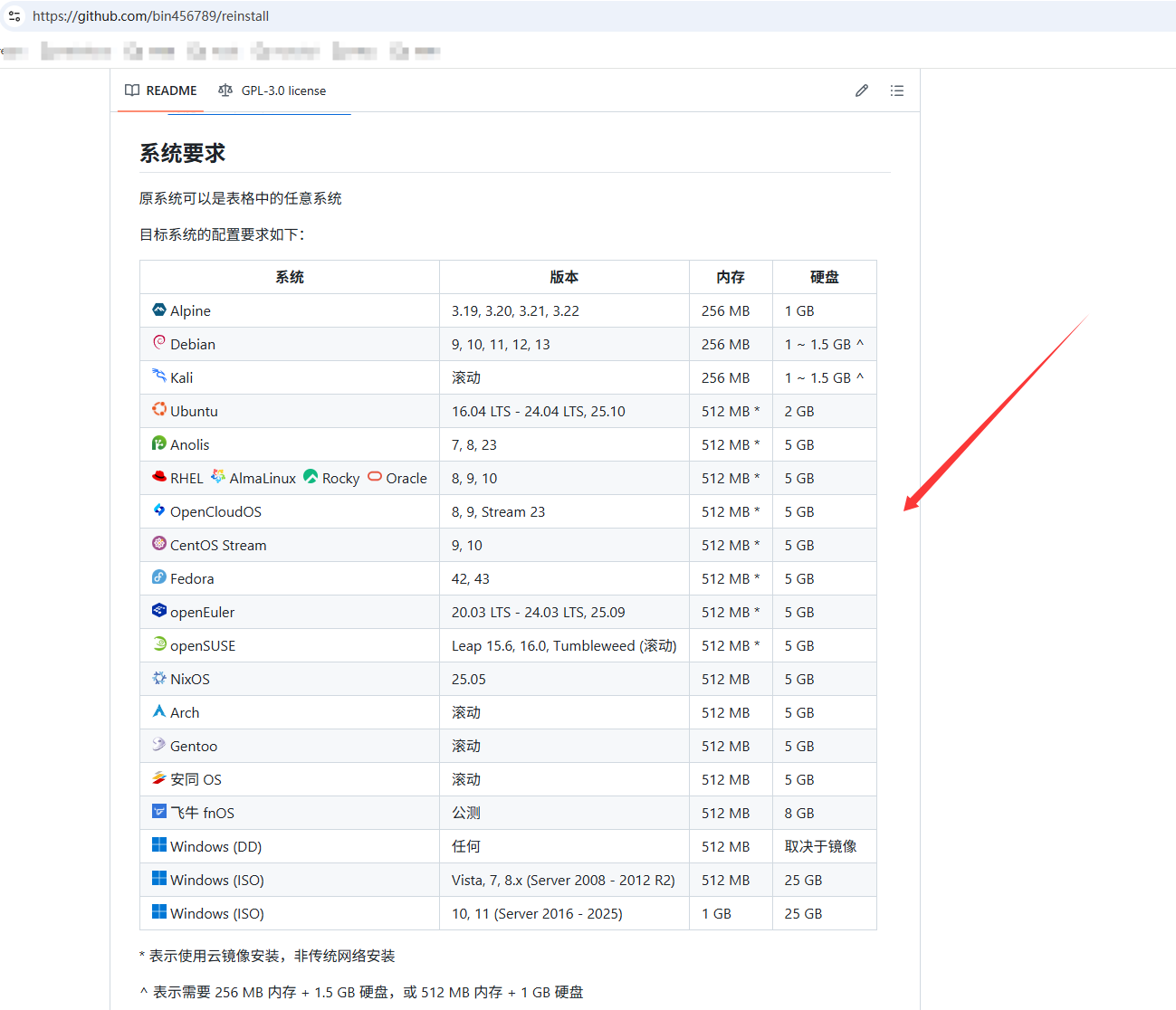Click the Windows (DD) logo icon
The width and height of the screenshot is (1176, 1010).
click(x=159, y=845)
